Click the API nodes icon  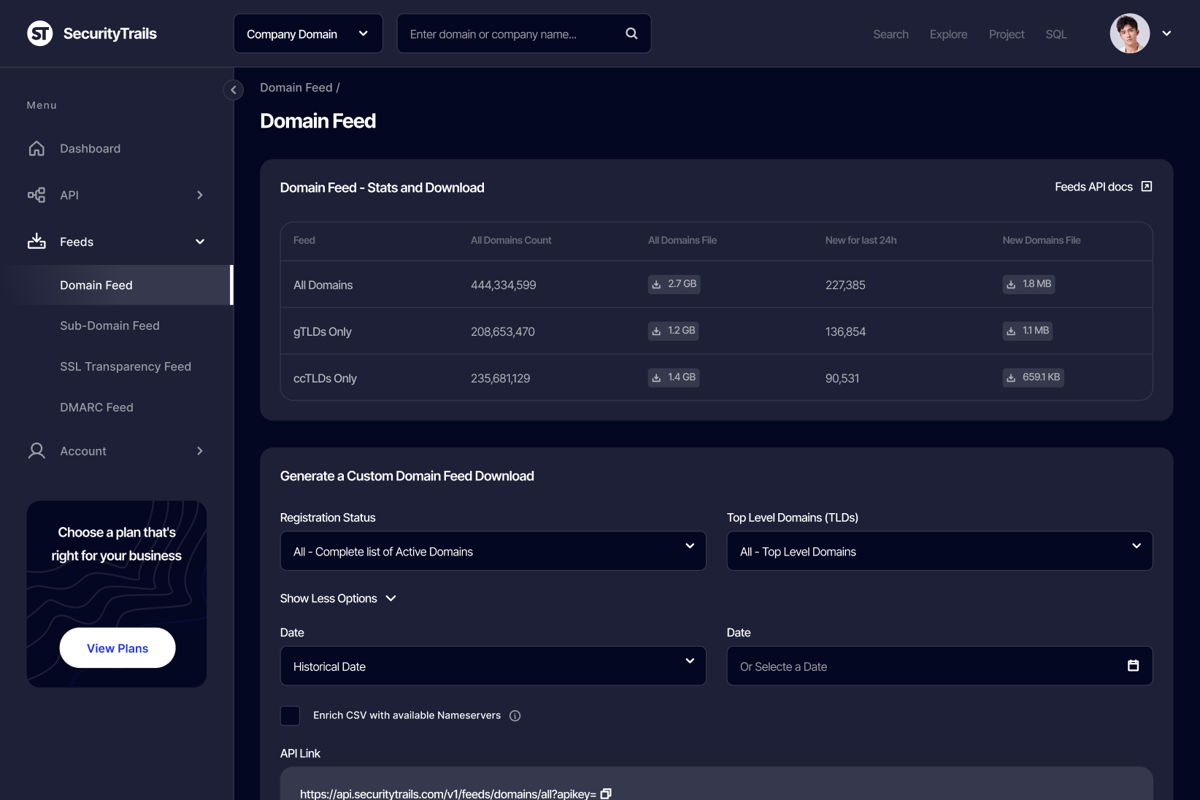[37, 195]
